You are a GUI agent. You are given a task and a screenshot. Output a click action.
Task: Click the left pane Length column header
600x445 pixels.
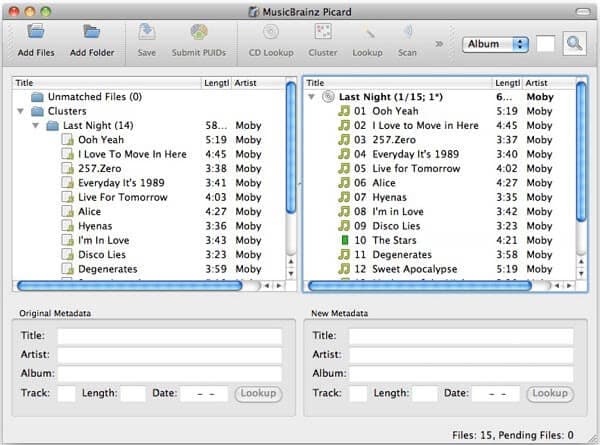pyautogui.click(x=216, y=83)
